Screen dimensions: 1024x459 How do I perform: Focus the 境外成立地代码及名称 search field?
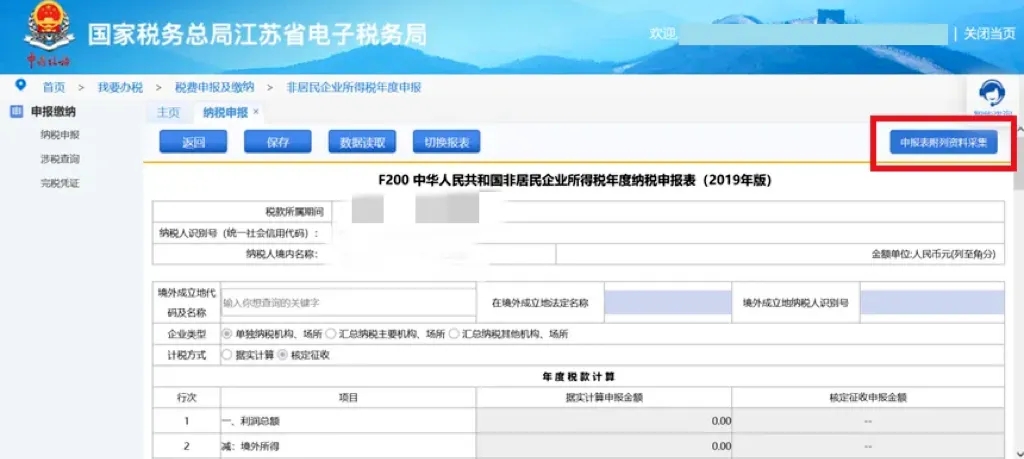point(348,303)
